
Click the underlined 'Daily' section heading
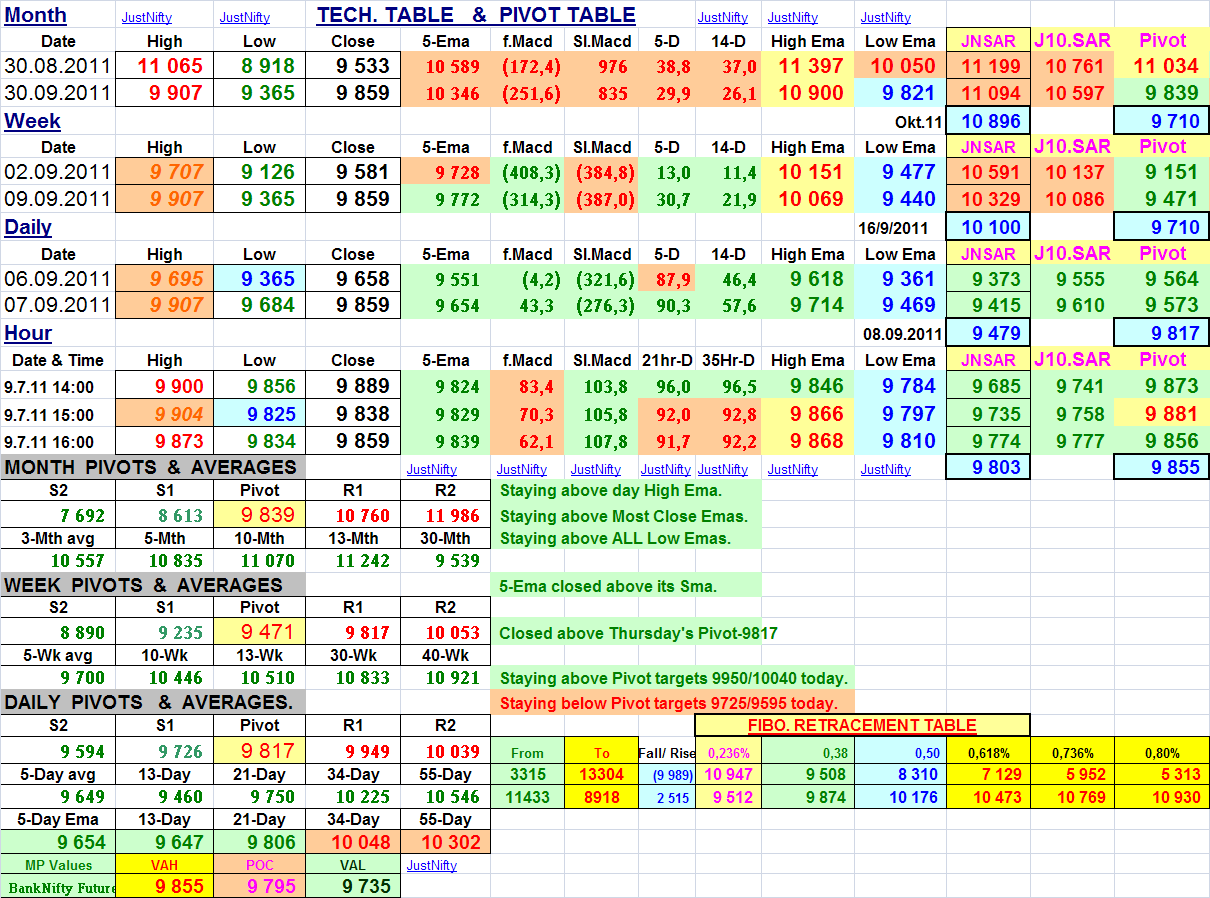pyautogui.click(x=28, y=227)
